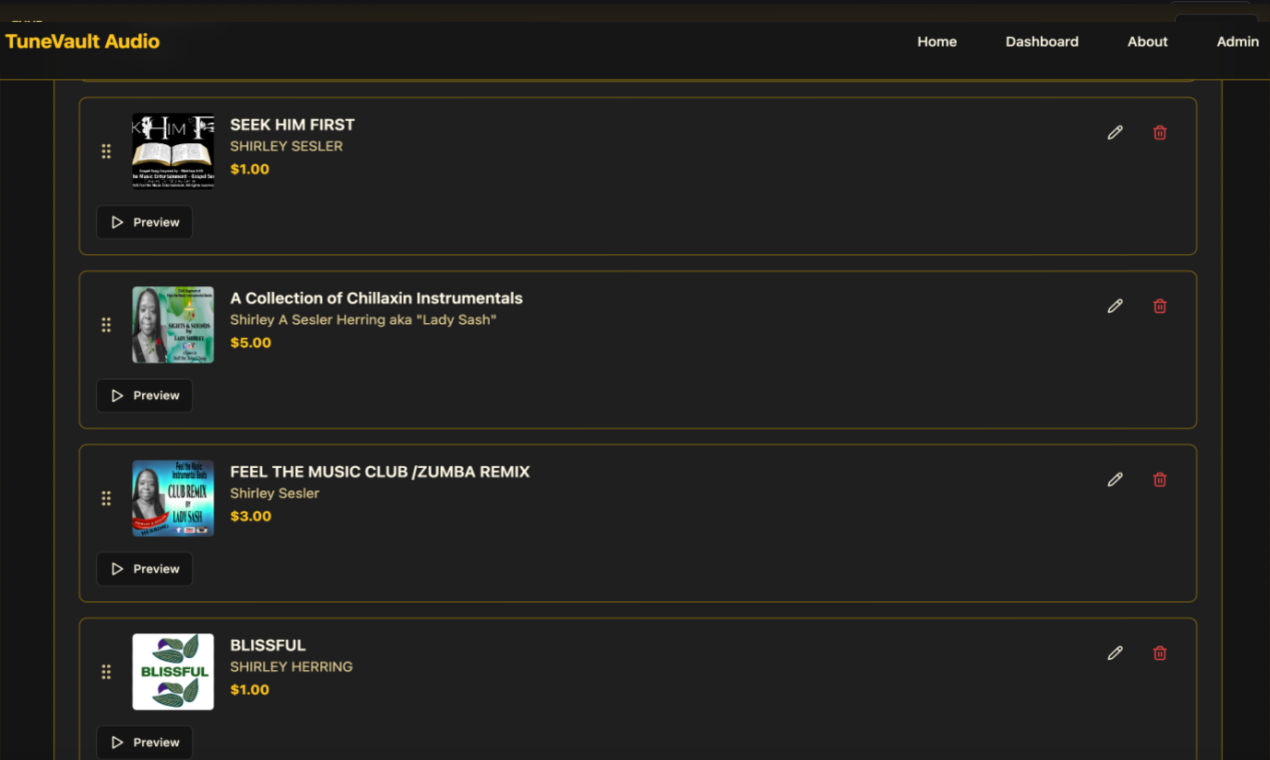Click the TuneVault Audio logo
The width and height of the screenshot is (1270, 760).
[x=83, y=41]
